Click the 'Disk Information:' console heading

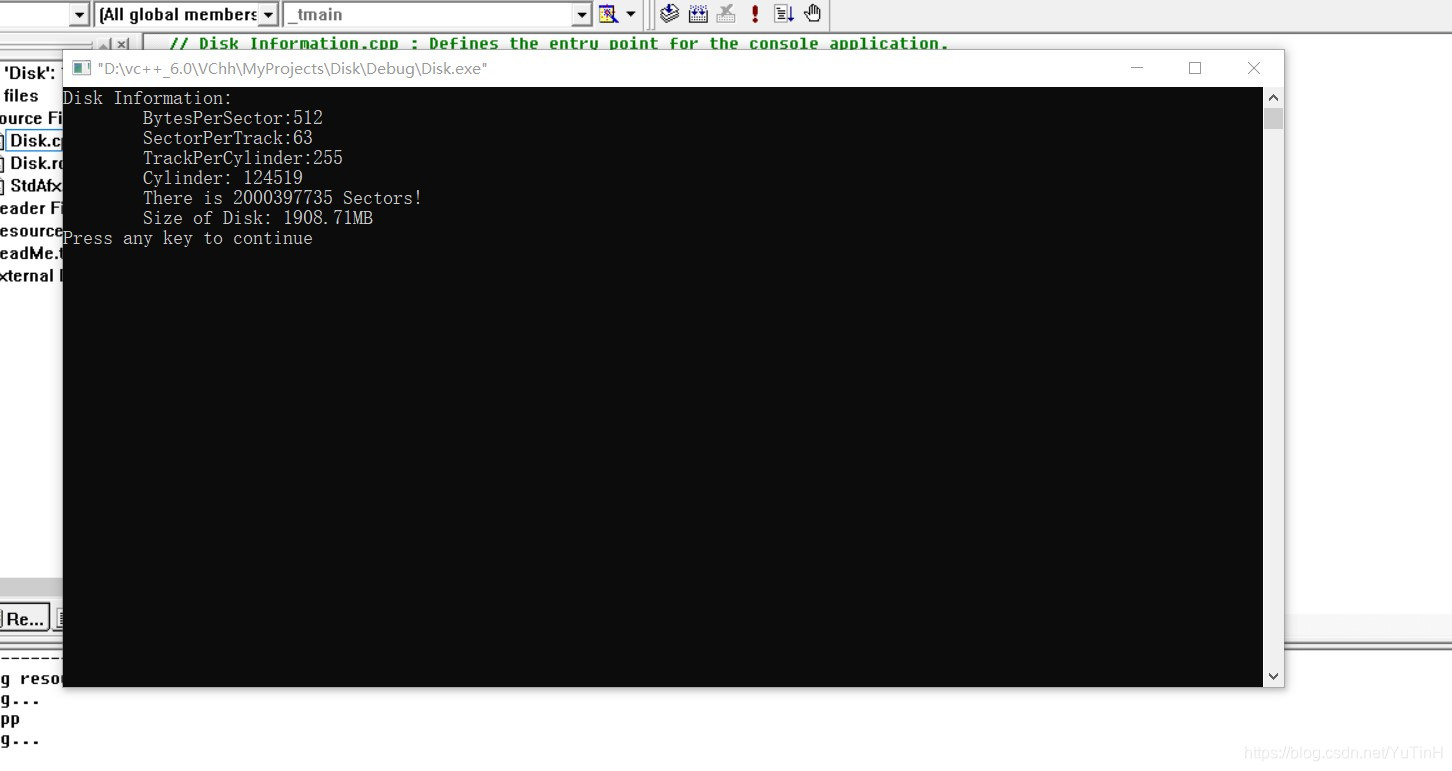click(x=148, y=98)
